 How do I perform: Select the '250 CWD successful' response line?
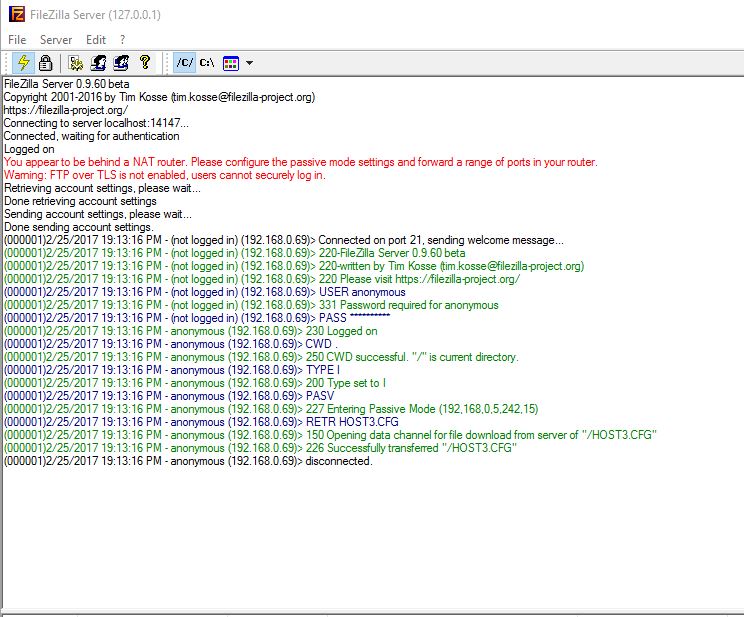coord(261,357)
